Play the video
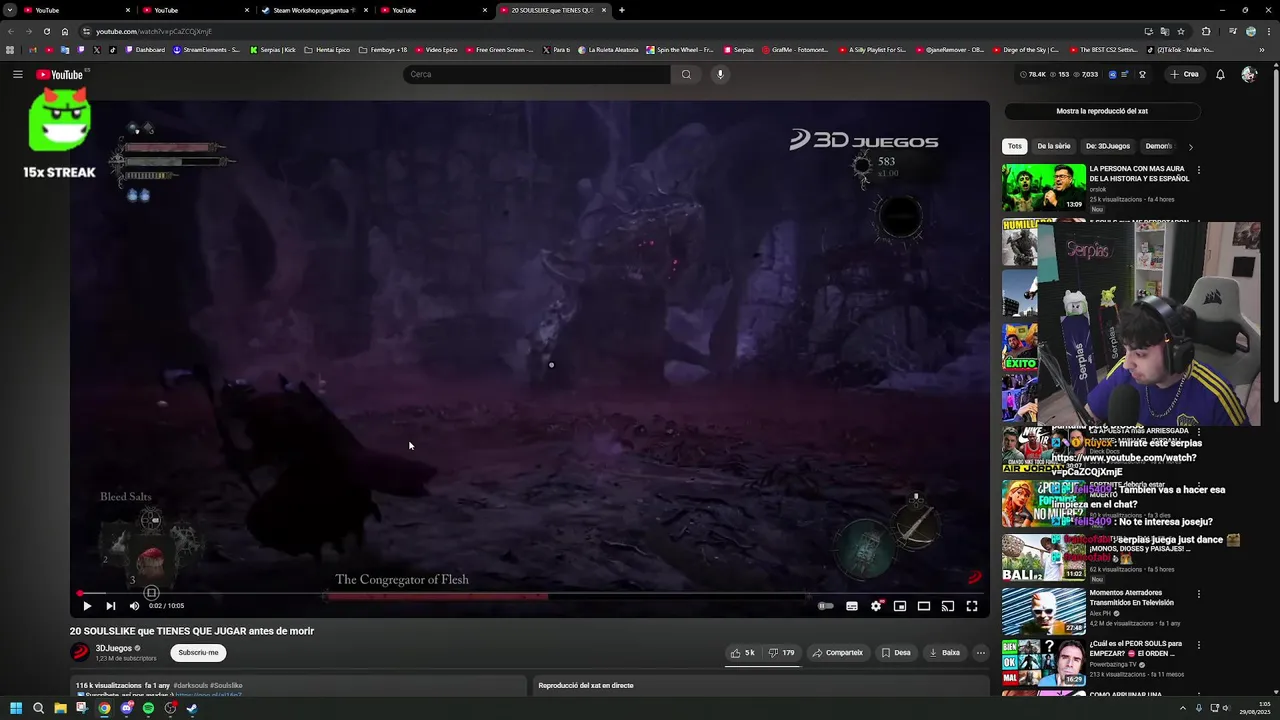The height and width of the screenshot is (720, 1280). coord(86,606)
